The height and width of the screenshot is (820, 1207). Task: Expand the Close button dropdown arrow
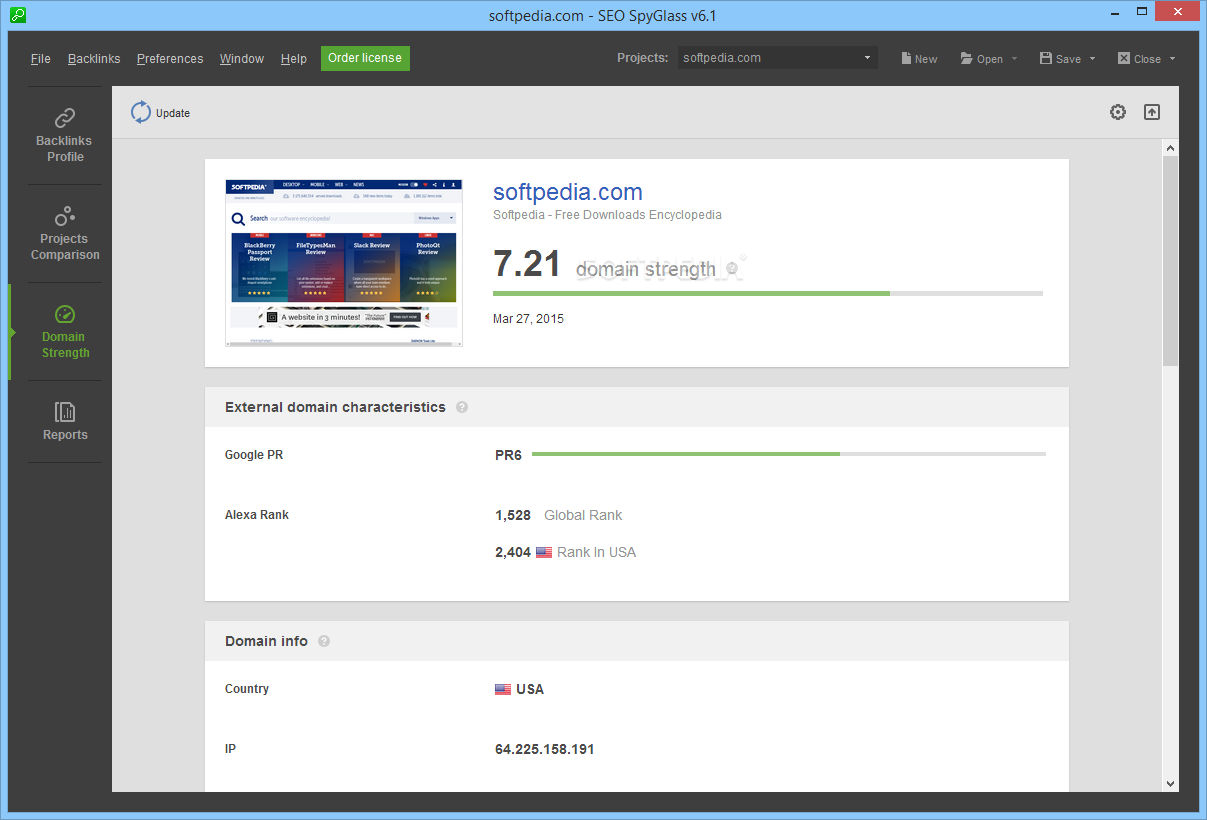point(1172,58)
